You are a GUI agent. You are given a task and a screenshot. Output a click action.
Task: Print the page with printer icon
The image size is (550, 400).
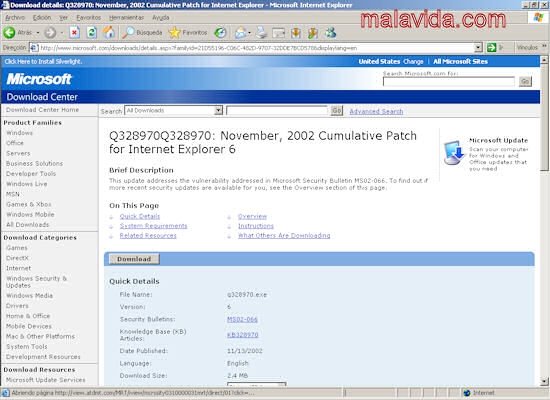pyautogui.click(x=261, y=33)
